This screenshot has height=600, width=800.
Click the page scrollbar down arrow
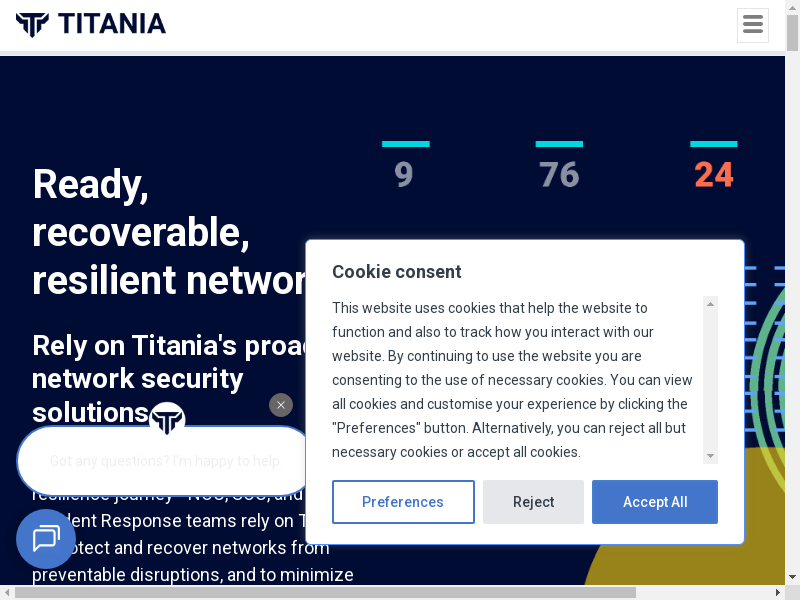tap(792, 577)
